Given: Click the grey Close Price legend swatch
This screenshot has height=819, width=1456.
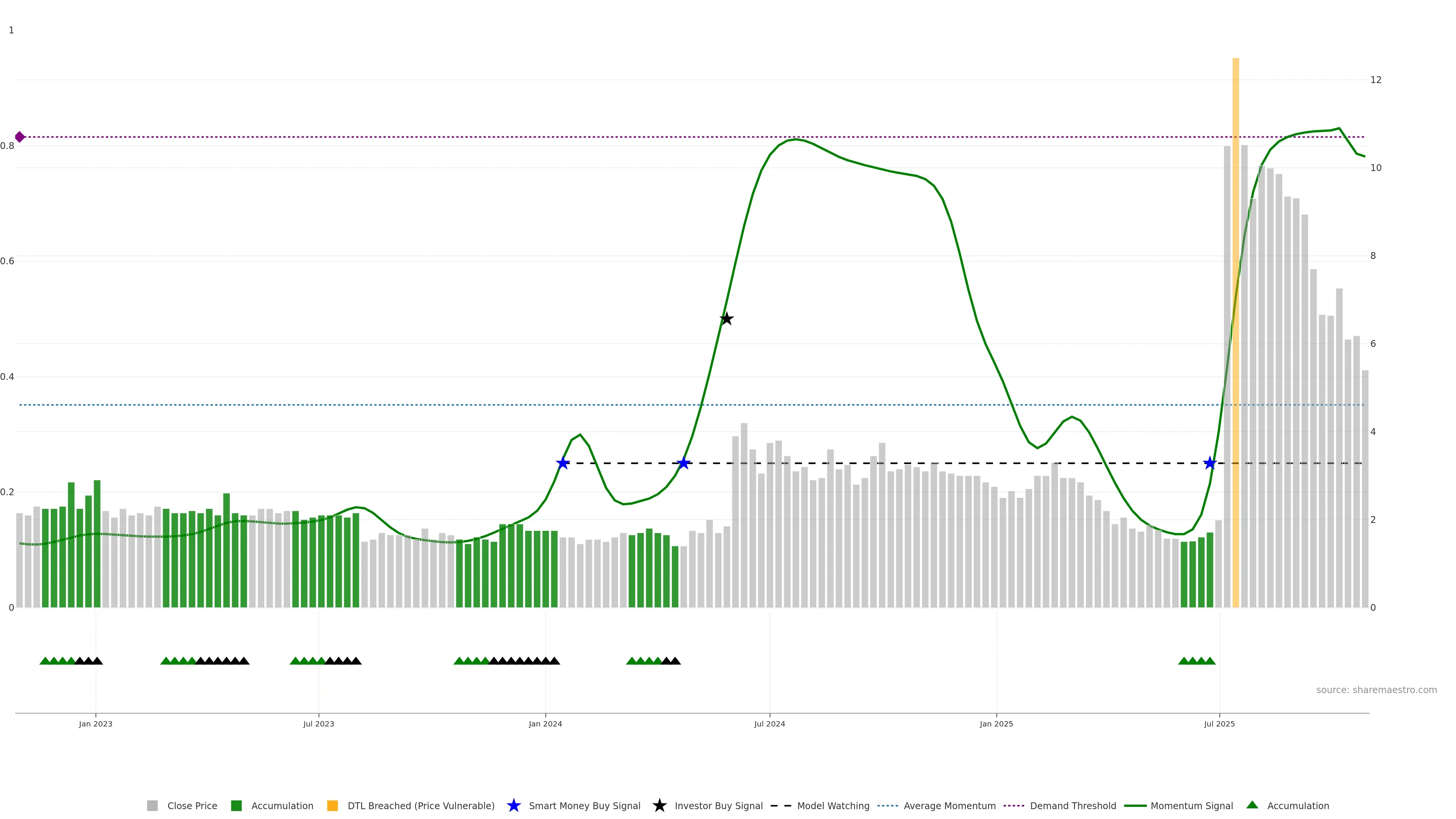Looking at the screenshot, I should [x=152, y=806].
